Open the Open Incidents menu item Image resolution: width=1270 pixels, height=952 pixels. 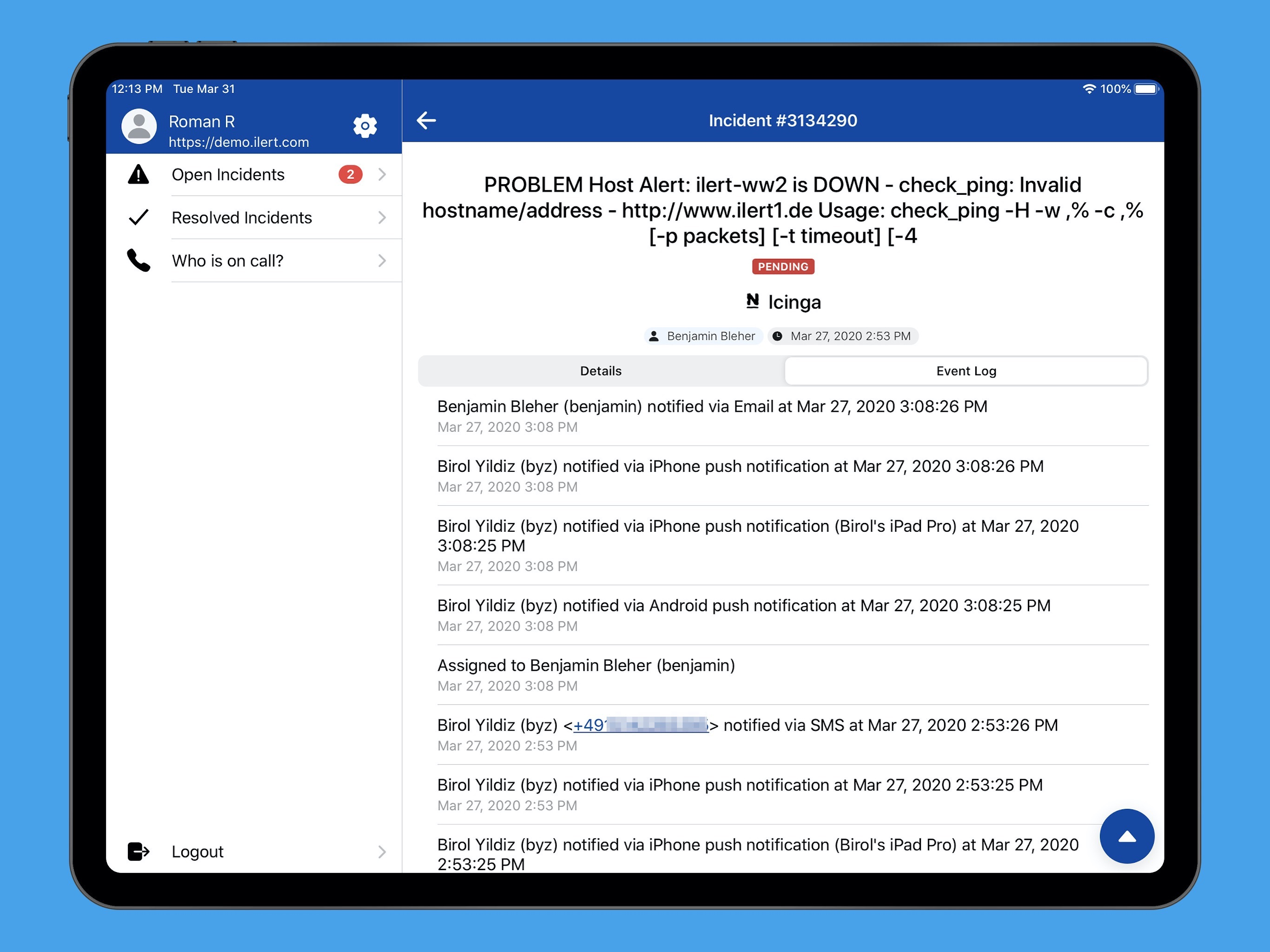(x=254, y=175)
